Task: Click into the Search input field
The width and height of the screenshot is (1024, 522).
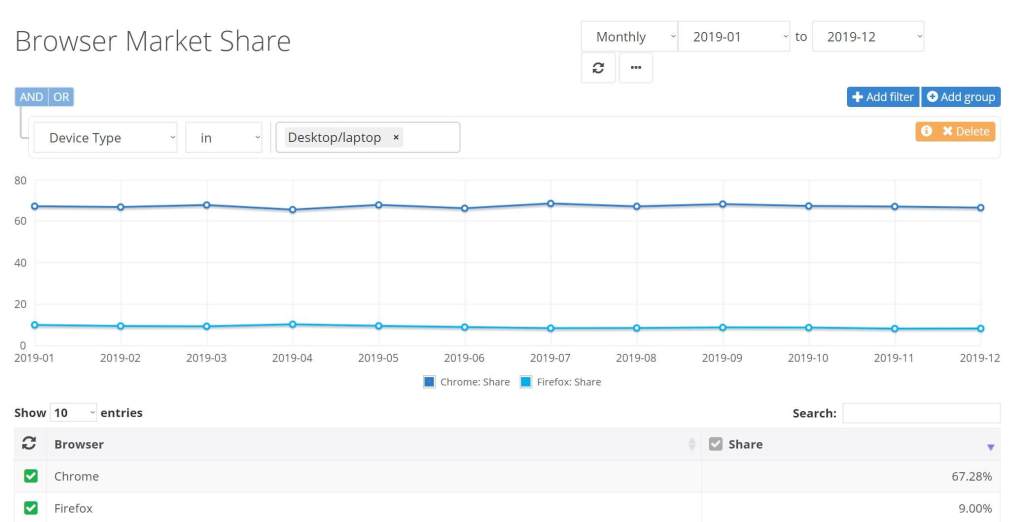Action: click(920, 413)
